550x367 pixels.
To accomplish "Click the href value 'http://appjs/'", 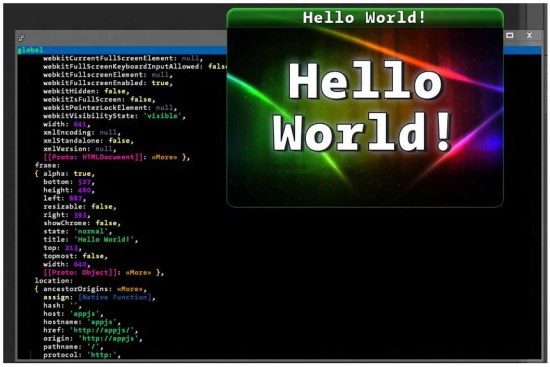I will tap(102, 331).
